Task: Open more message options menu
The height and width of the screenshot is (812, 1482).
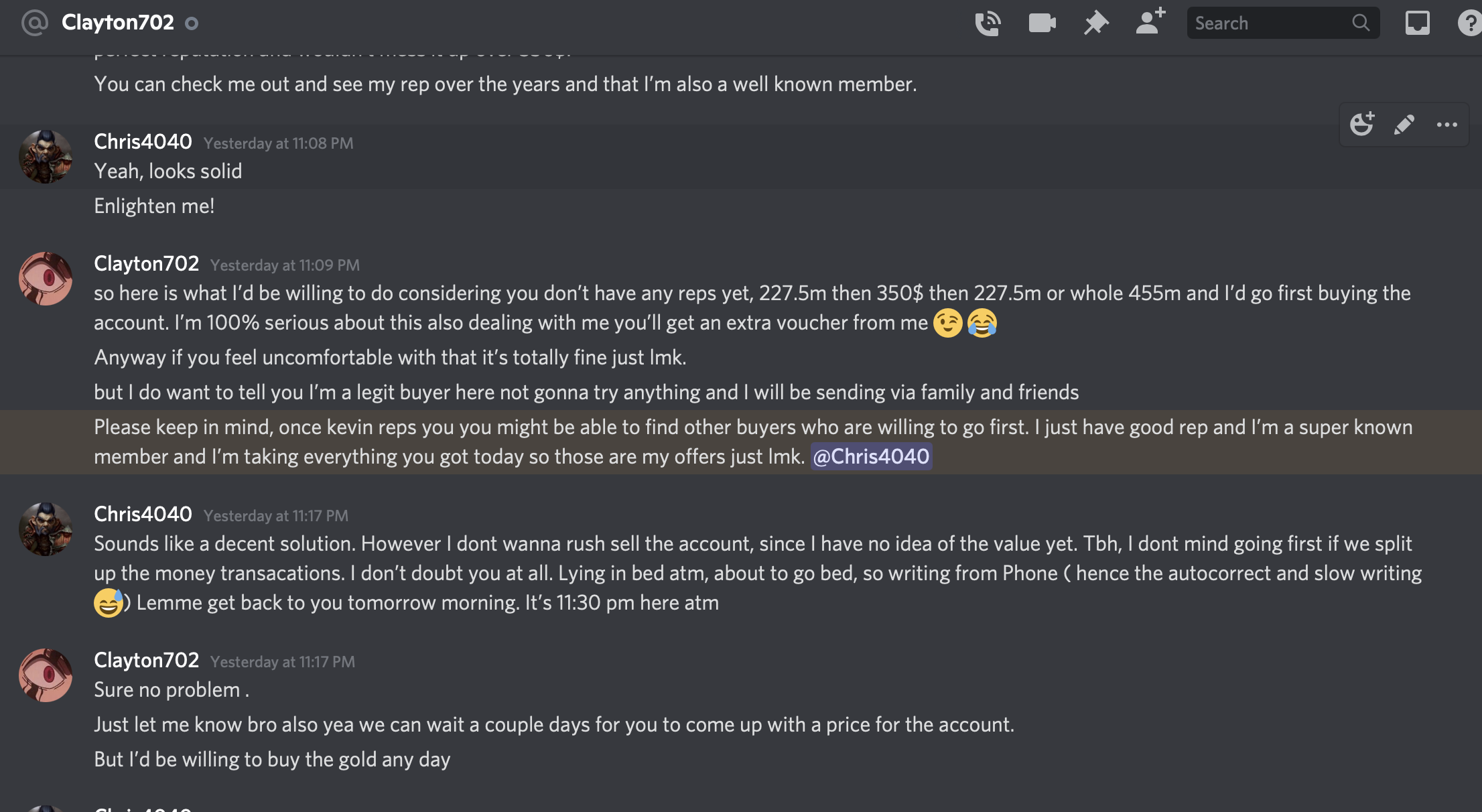Action: 1447,125
